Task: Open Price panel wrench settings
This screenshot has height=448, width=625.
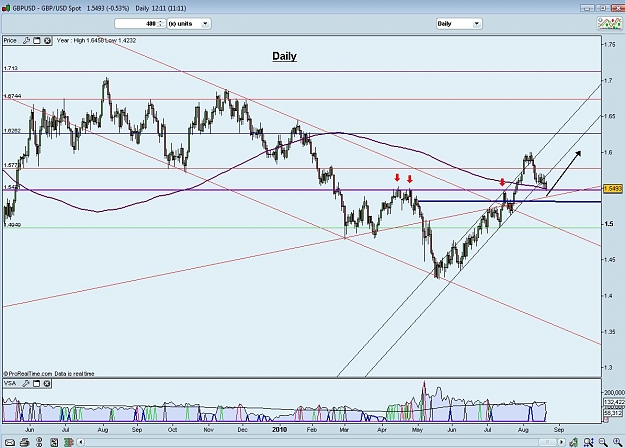Action: [x=26, y=40]
